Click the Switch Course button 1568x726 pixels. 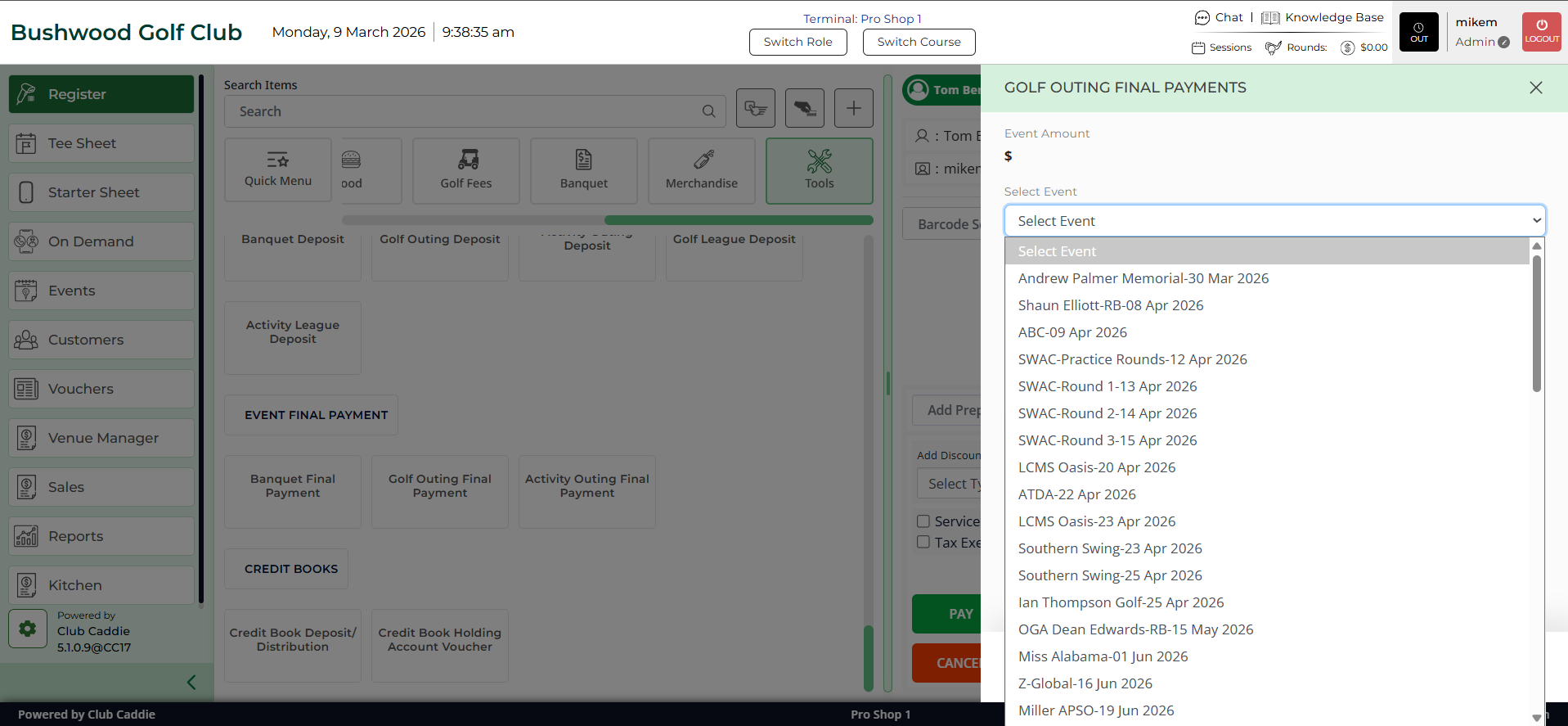[919, 42]
